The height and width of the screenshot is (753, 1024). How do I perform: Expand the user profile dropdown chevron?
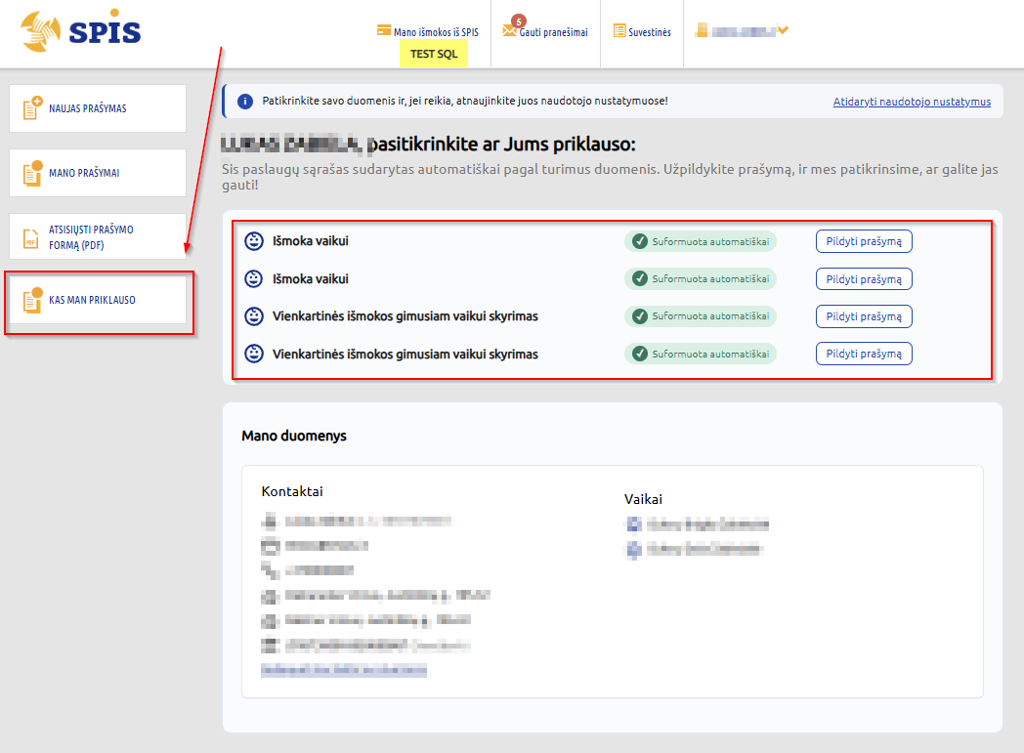coord(783,31)
